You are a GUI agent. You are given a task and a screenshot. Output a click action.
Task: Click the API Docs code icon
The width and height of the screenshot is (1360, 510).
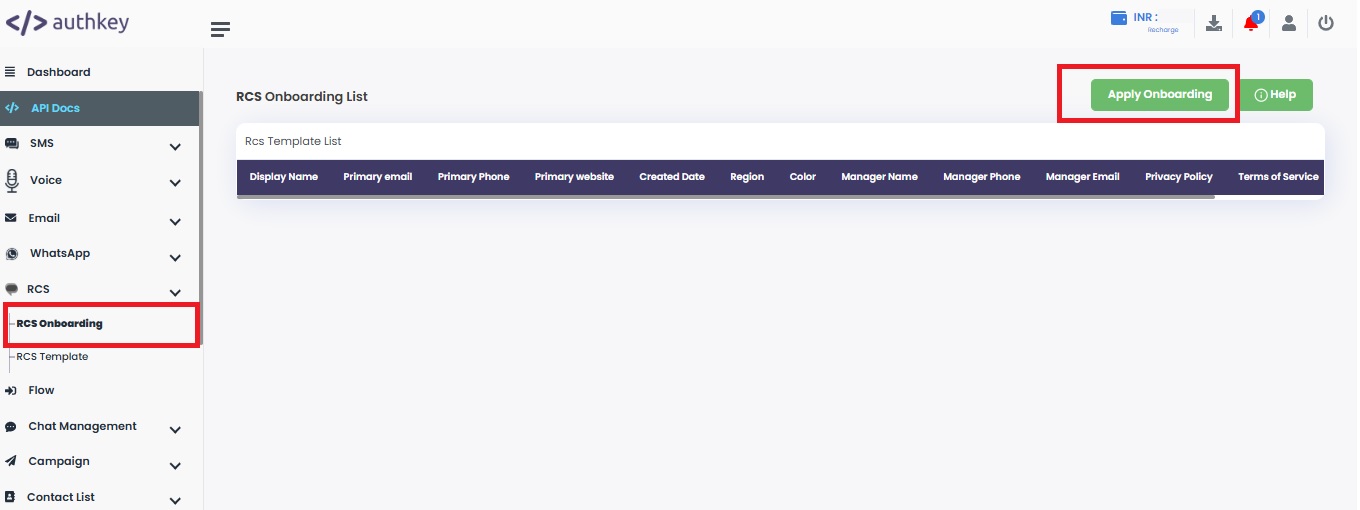point(12,108)
